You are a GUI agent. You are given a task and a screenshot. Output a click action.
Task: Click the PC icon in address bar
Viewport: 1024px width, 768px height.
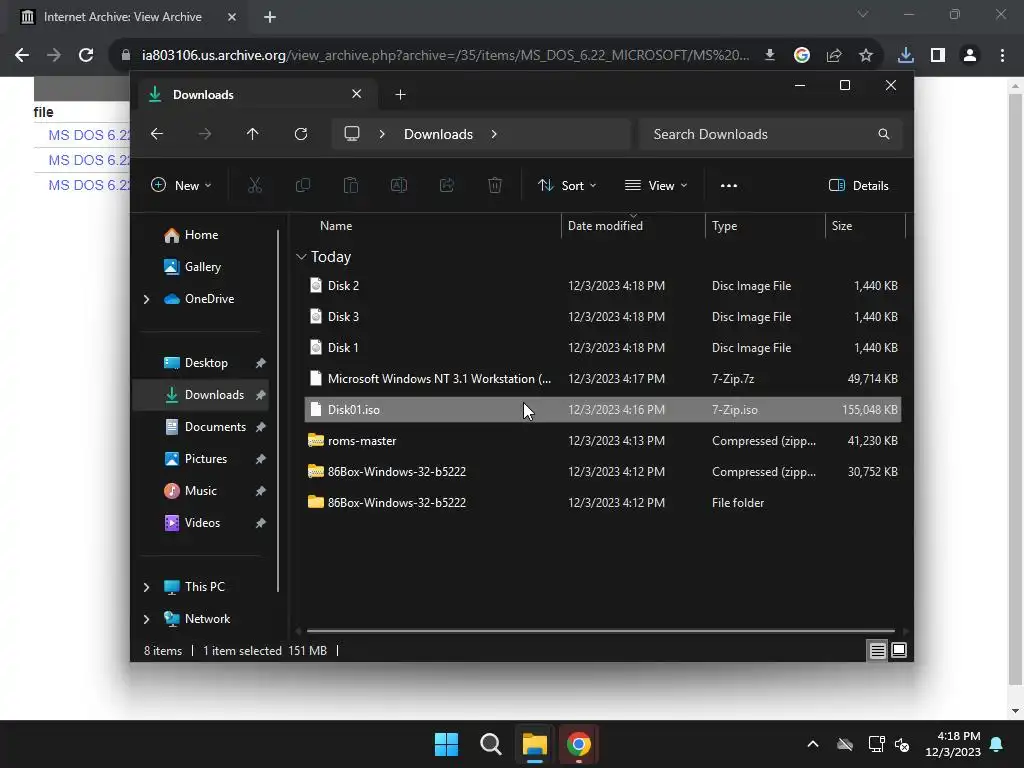click(352, 134)
